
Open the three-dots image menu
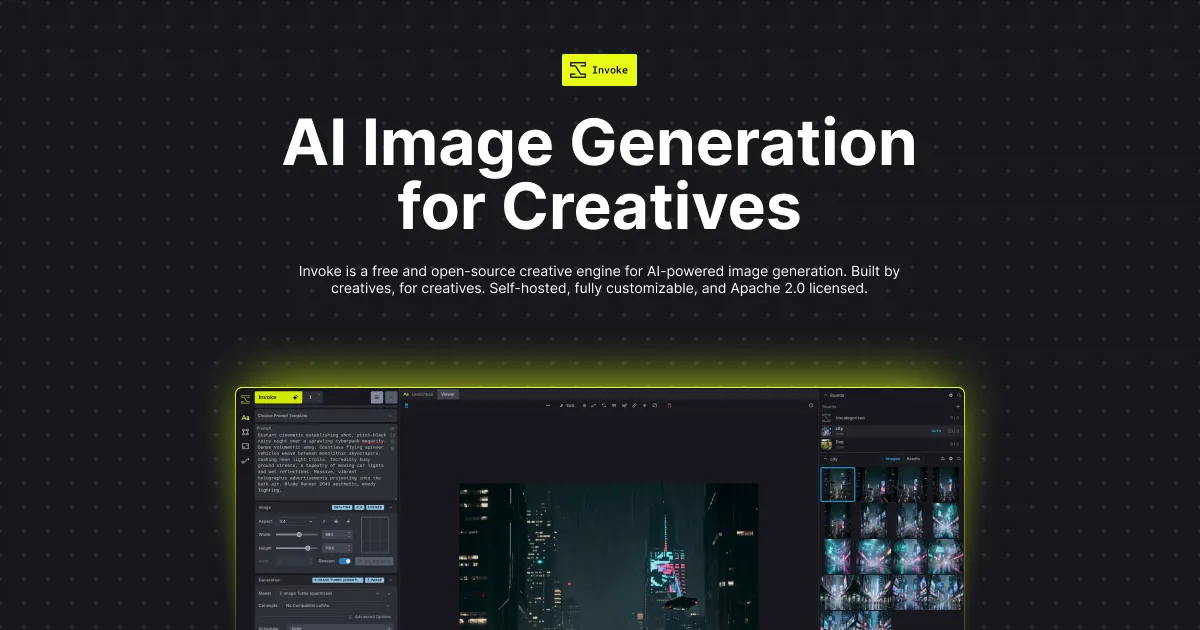(x=548, y=405)
